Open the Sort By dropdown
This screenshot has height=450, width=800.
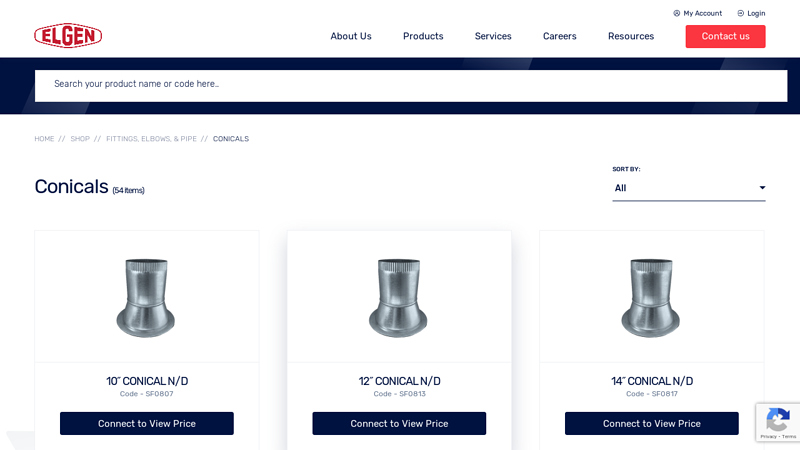pos(688,188)
